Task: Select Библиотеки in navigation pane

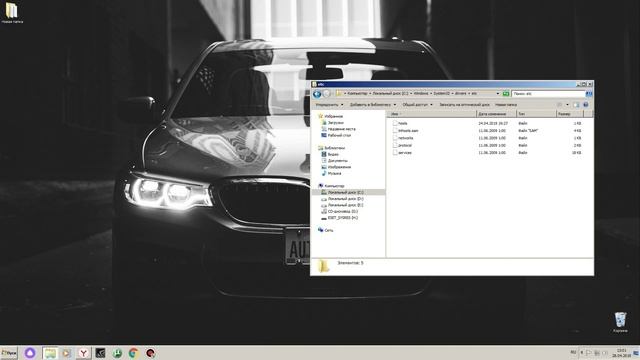Action: pos(332,148)
